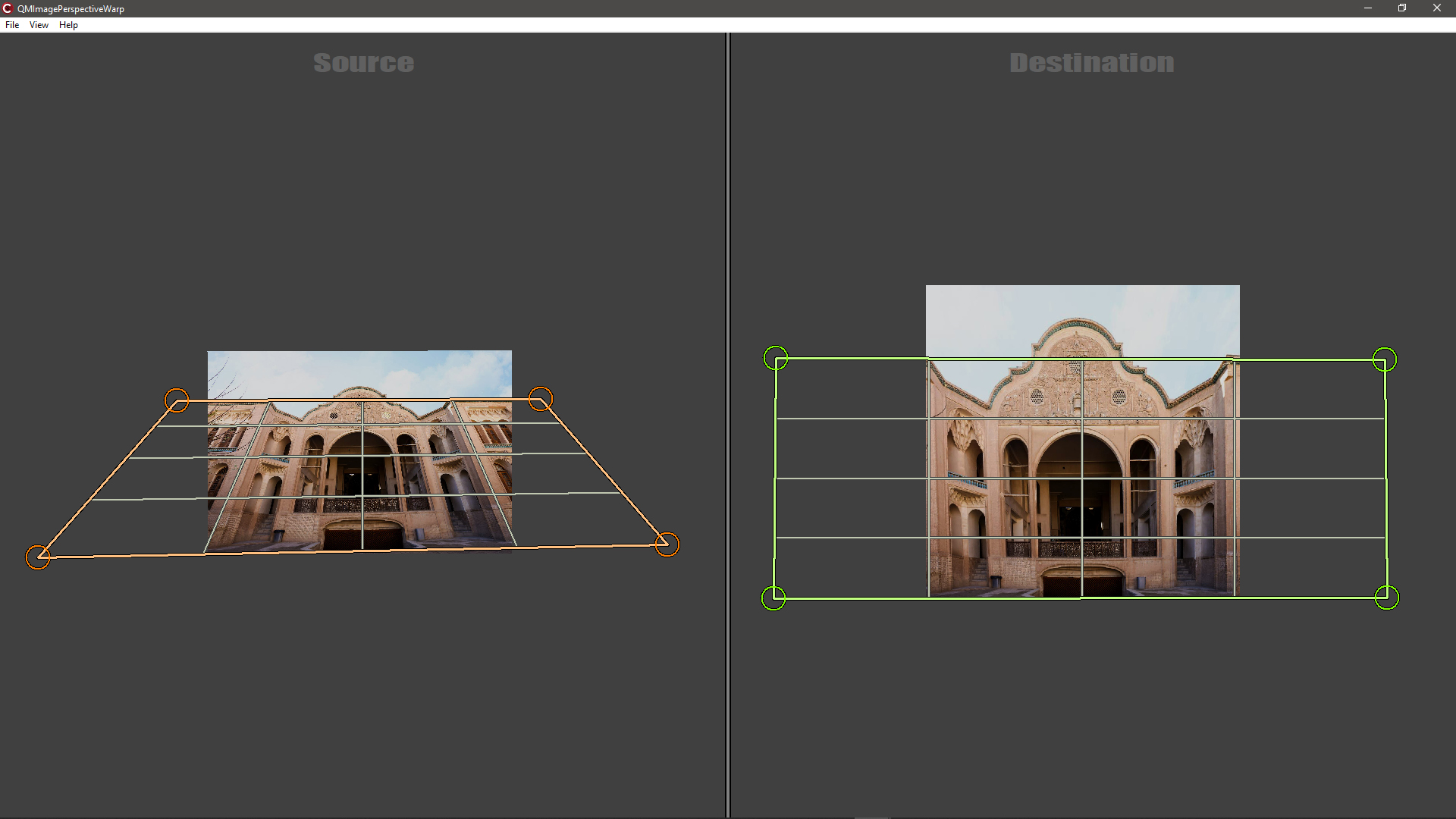Select the bottom-left orange handle of the source quad
1456x819 pixels.
pos(39,557)
